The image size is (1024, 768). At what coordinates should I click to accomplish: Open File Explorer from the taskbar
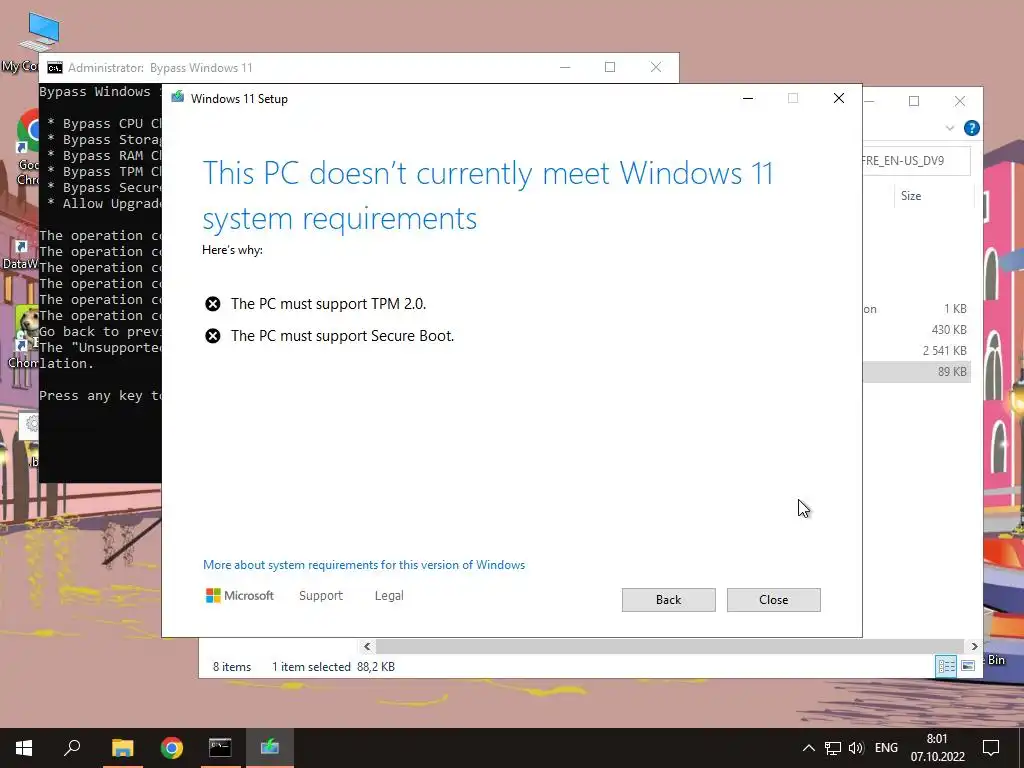click(122, 748)
